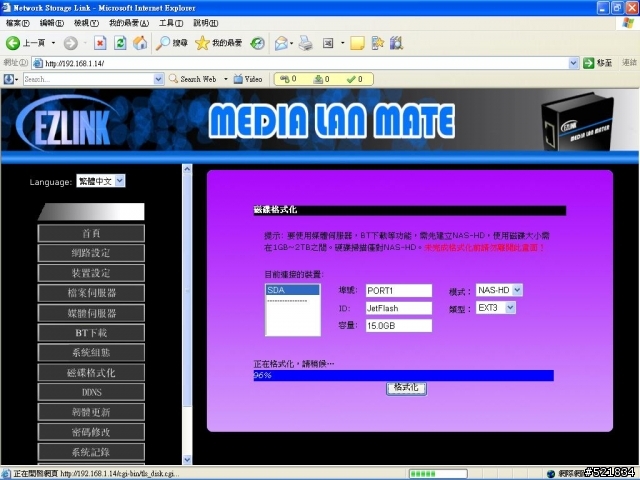640x480 pixels.
Task: Click the JetFlash ID field
Action: pos(399,308)
